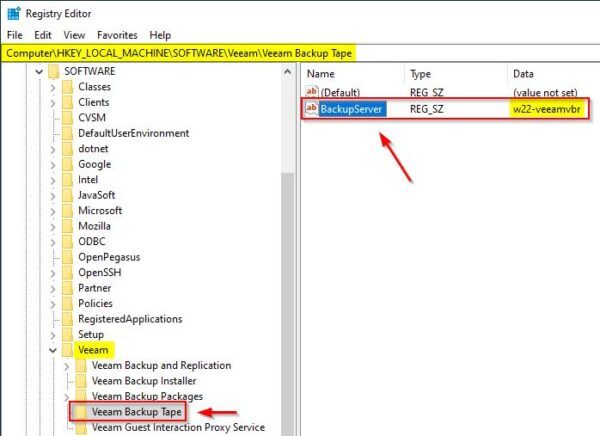Click Veeam Backup Tape folder icon
Viewport: 600px width, 436px height.
point(81,412)
